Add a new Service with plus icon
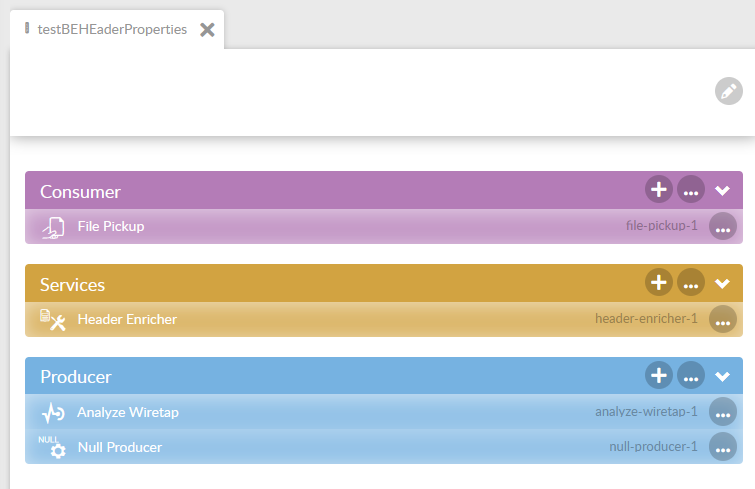The width and height of the screenshot is (755, 489). click(658, 283)
